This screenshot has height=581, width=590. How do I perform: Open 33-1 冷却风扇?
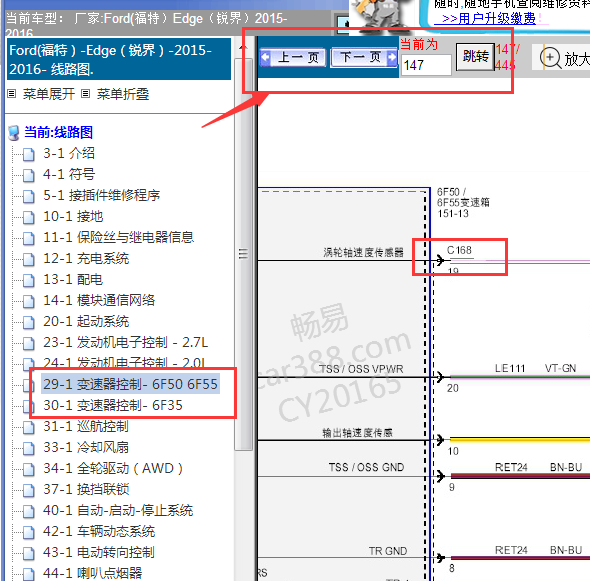[86, 447]
